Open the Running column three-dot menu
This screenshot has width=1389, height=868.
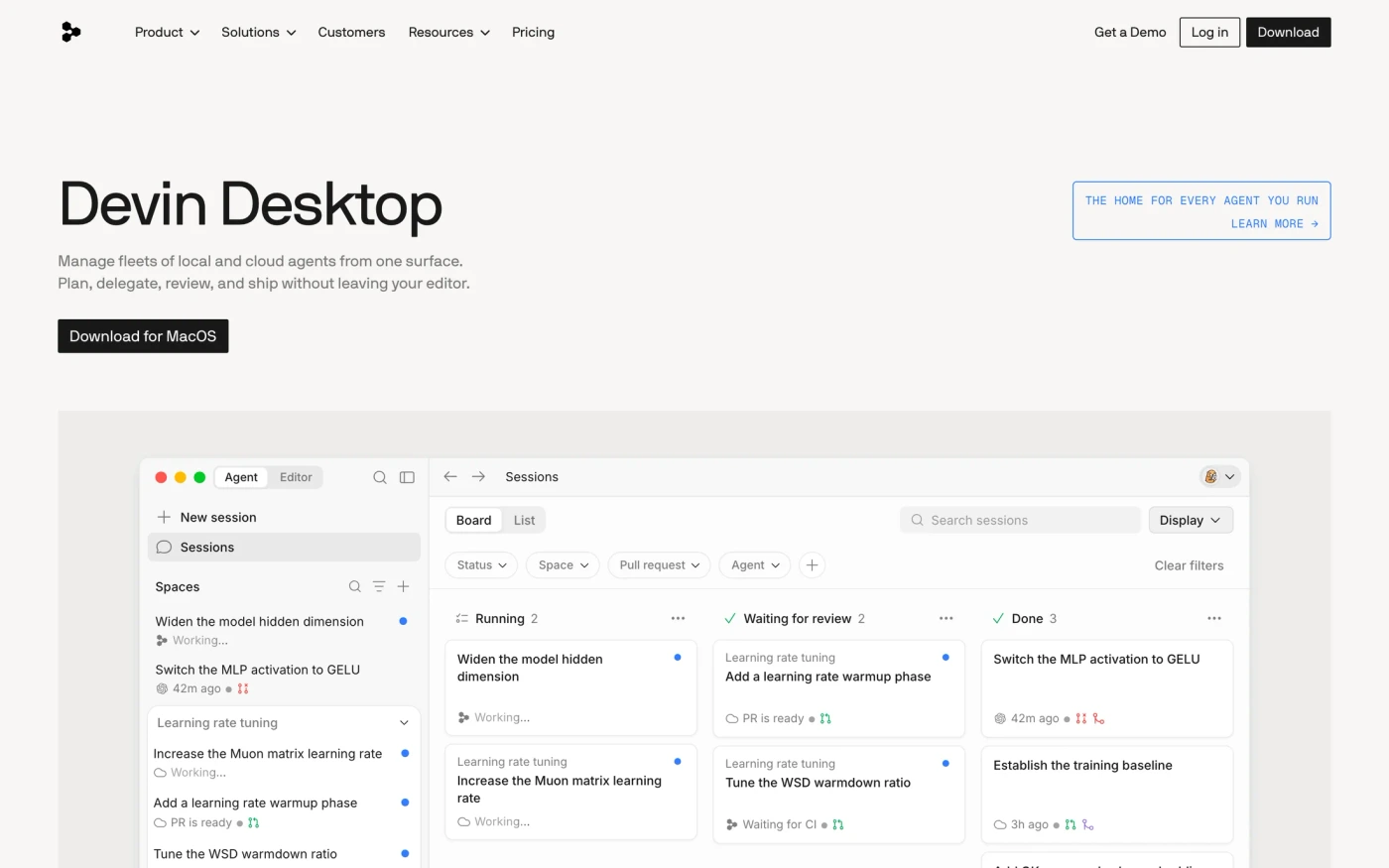(x=678, y=619)
